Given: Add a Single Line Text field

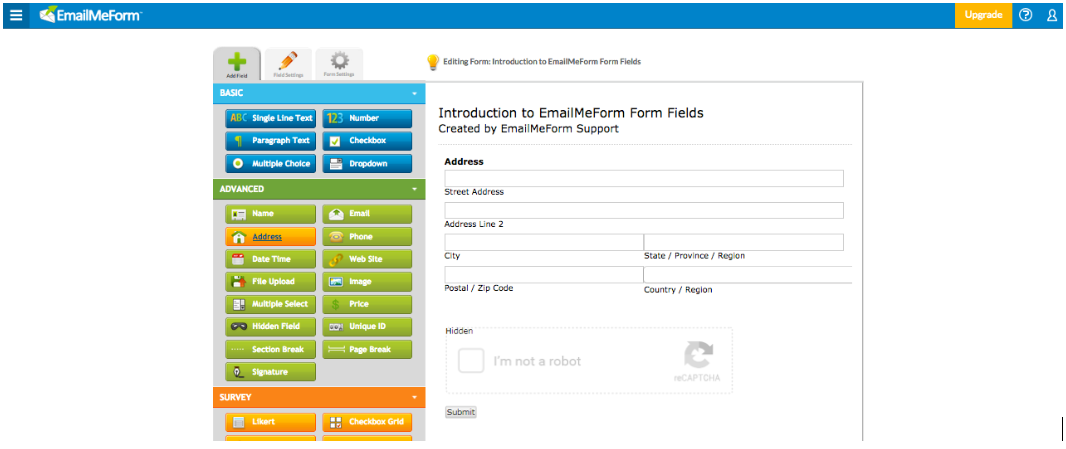Looking at the screenshot, I should [x=271, y=118].
